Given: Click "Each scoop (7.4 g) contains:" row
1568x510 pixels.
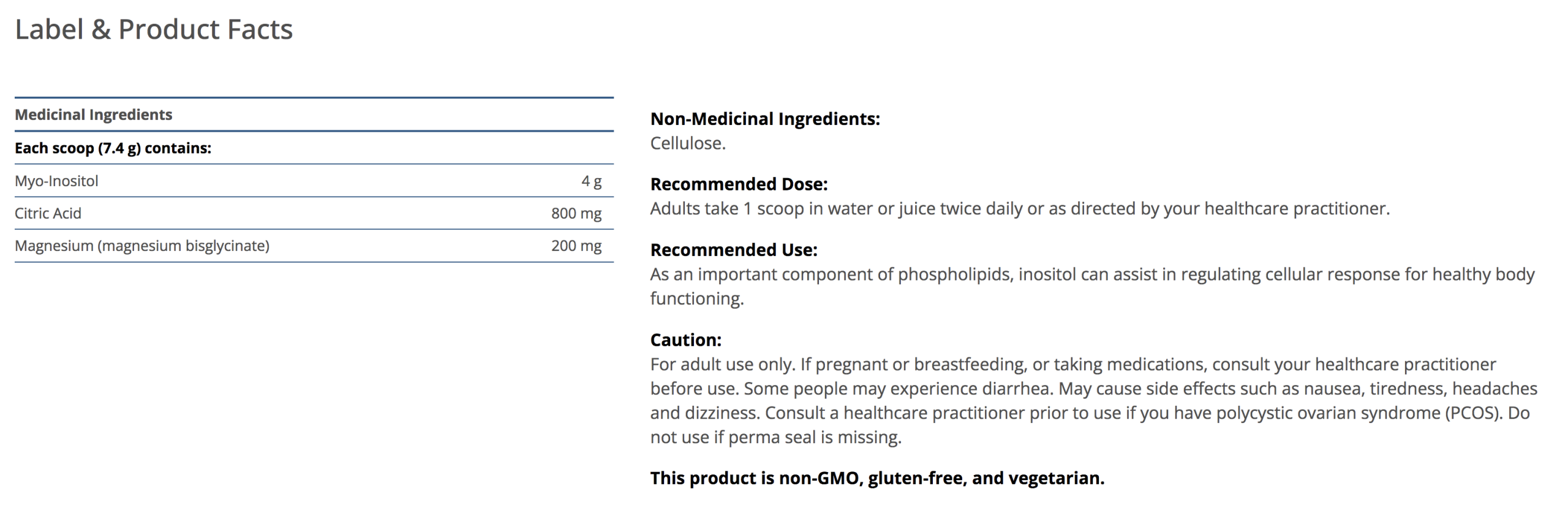Looking at the screenshot, I should (x=113, y=148).
